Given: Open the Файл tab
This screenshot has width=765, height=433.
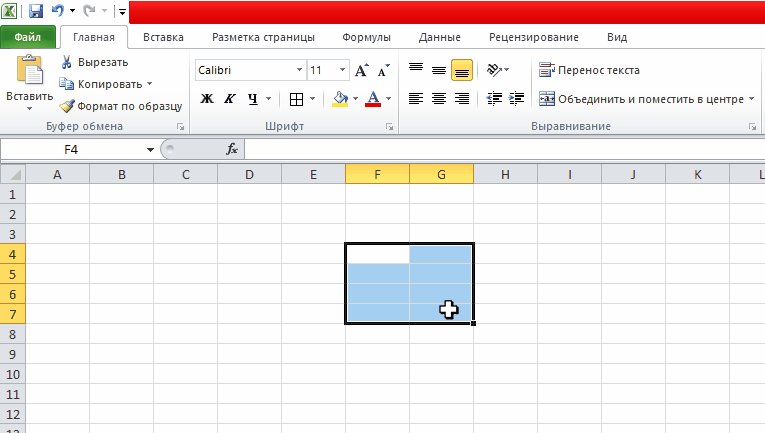Looking at the screenshot, I should [x=28, y=37].
